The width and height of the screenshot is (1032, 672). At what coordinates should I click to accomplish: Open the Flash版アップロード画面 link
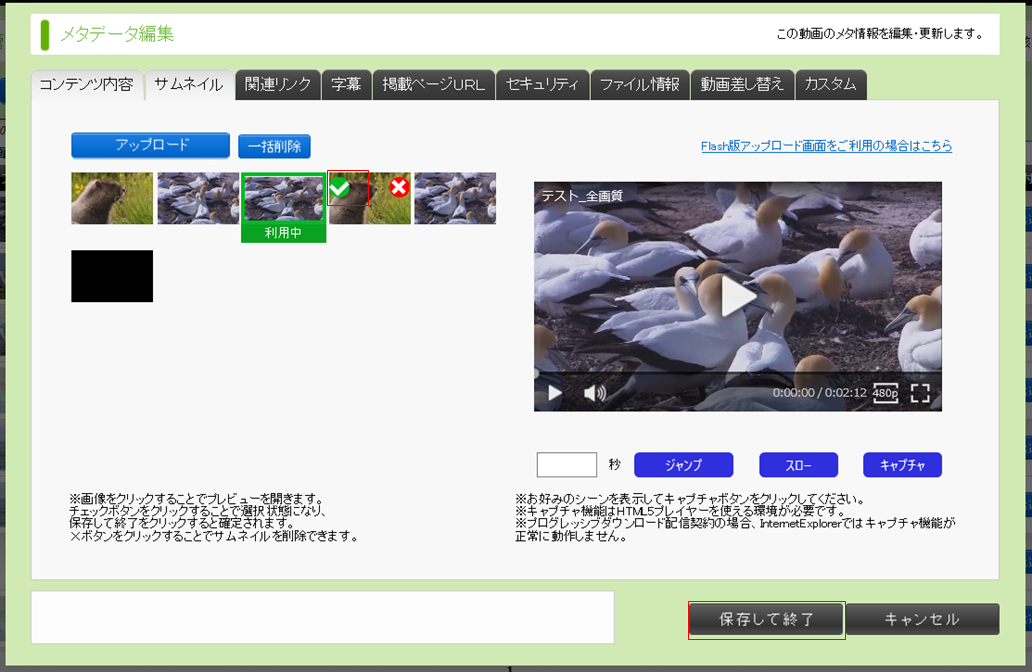[x=826, y=146]
